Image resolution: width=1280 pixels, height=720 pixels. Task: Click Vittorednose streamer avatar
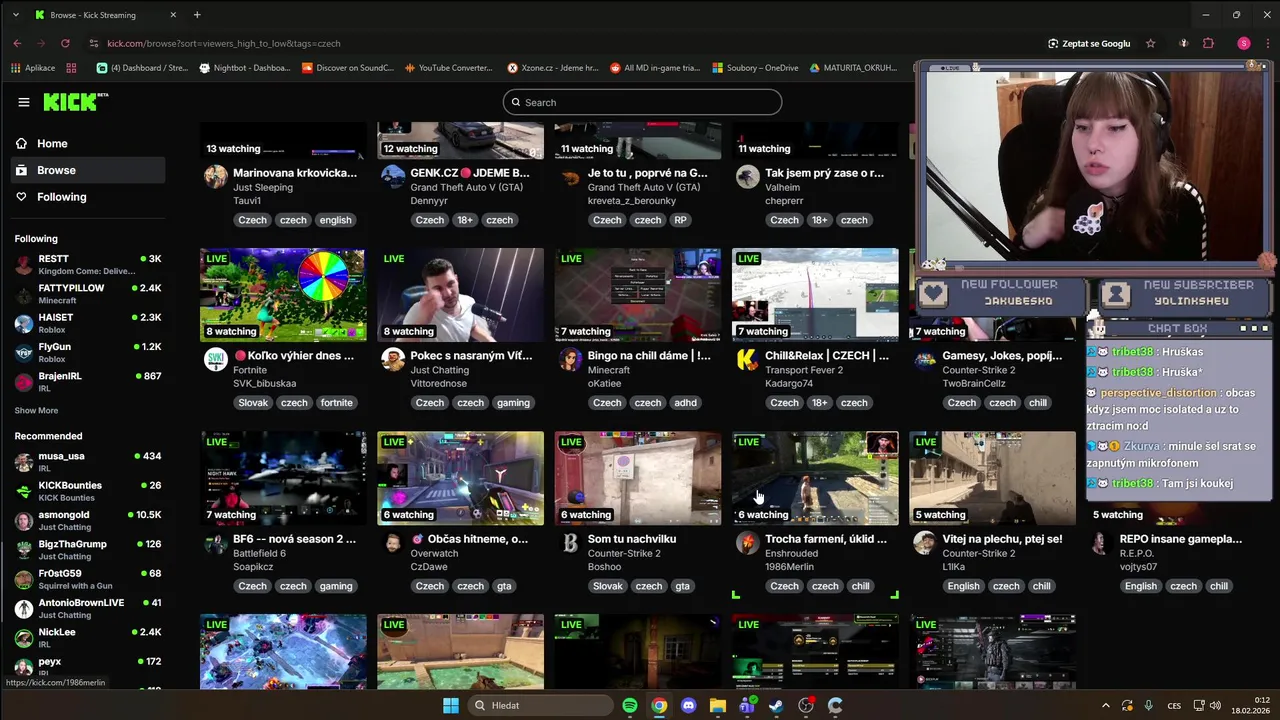(x=393, y=360)
